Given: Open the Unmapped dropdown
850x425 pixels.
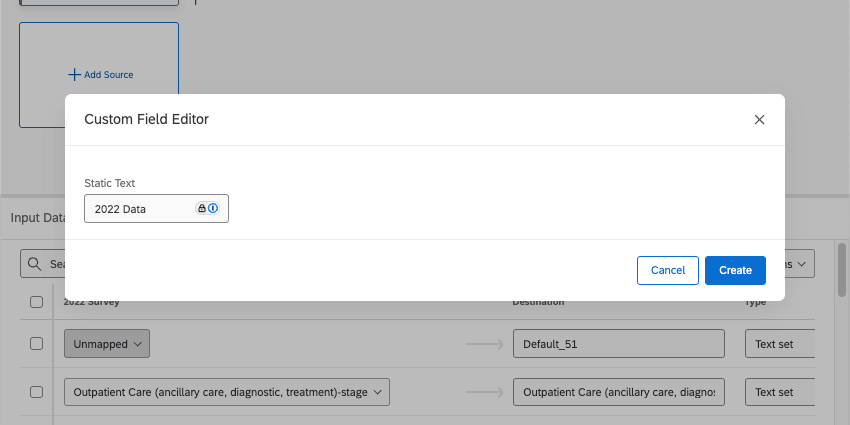Looking at the screenshot, I should (x=107, y=344).
